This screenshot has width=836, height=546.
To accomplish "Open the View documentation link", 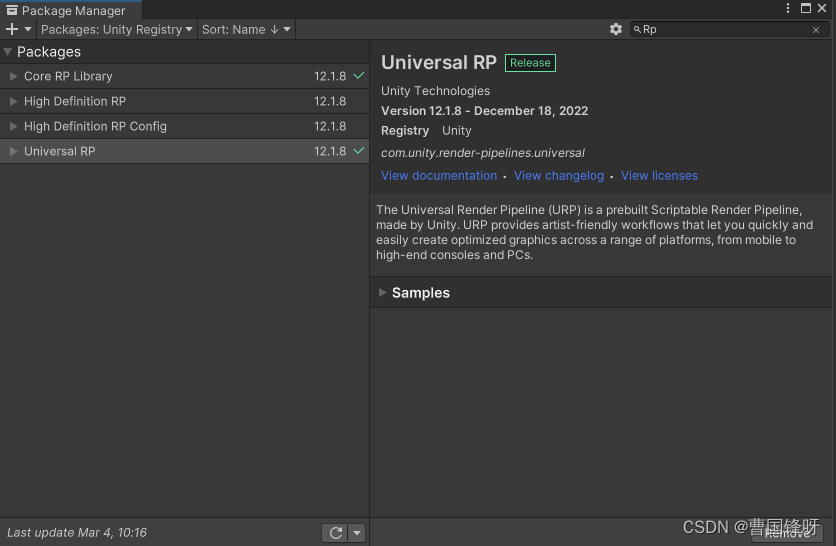I will click(x=439, y=175).
